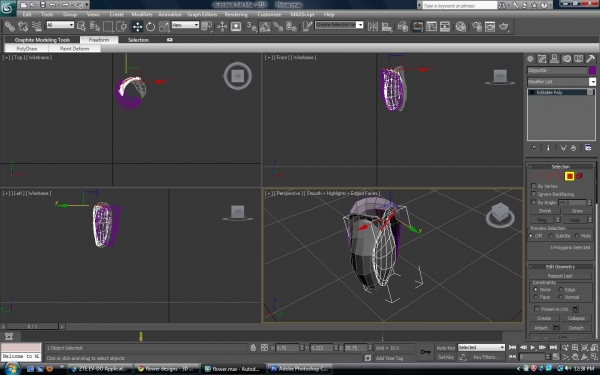Switch to the Graphite Modeling Tools tab
The width and height of the screenshot is (600, 375).
pos(42,40)
